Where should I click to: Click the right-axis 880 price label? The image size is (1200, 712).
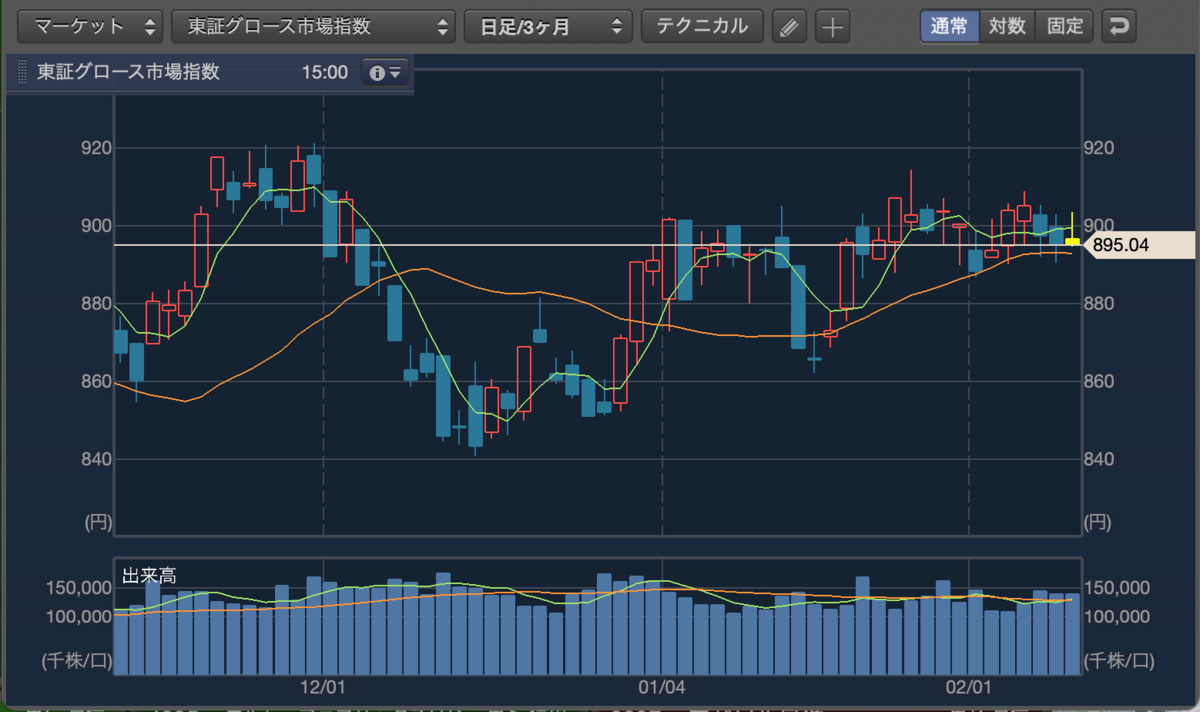1100,304
